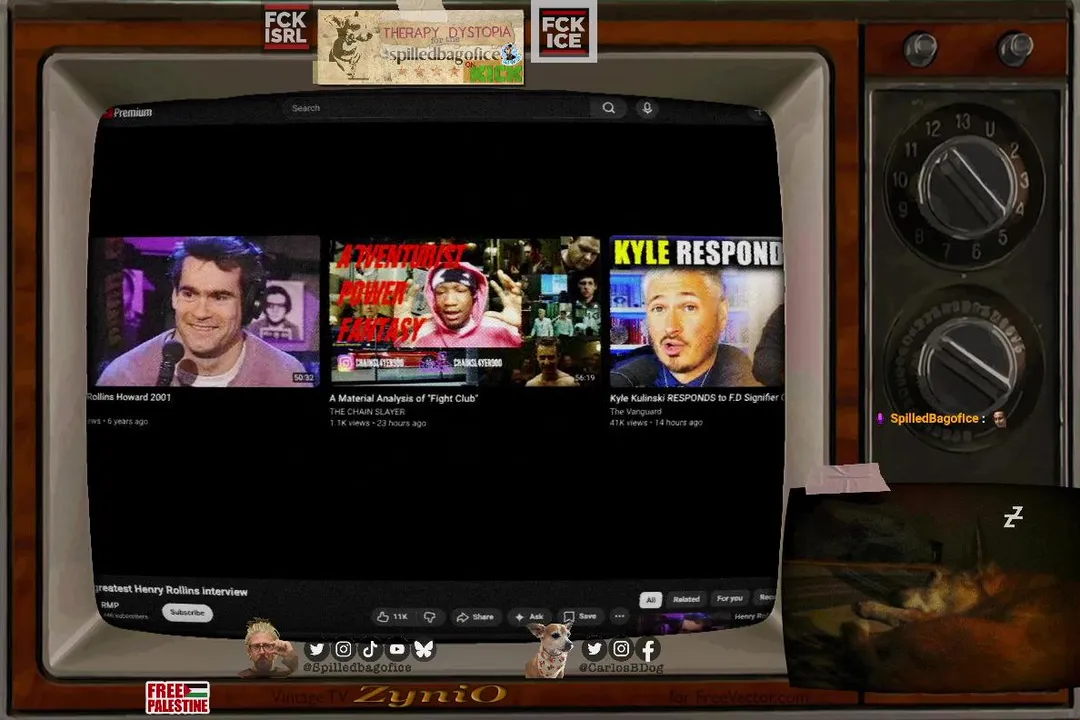Select the Related filter chip

click(x=686, y=599)
